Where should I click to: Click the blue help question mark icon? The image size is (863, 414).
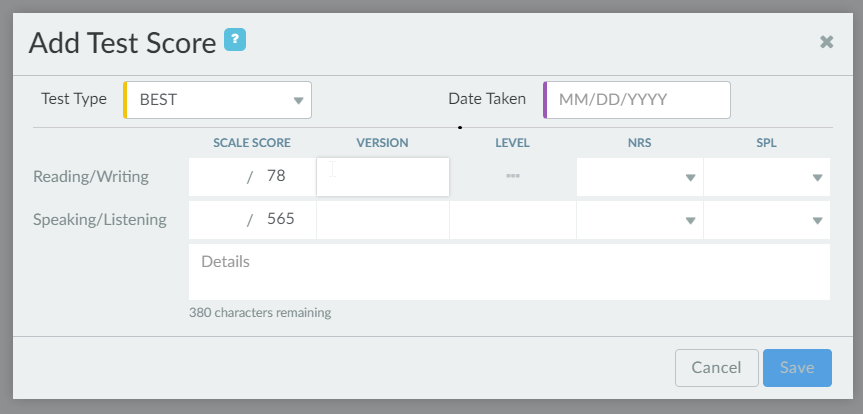[x=235, y=41]
